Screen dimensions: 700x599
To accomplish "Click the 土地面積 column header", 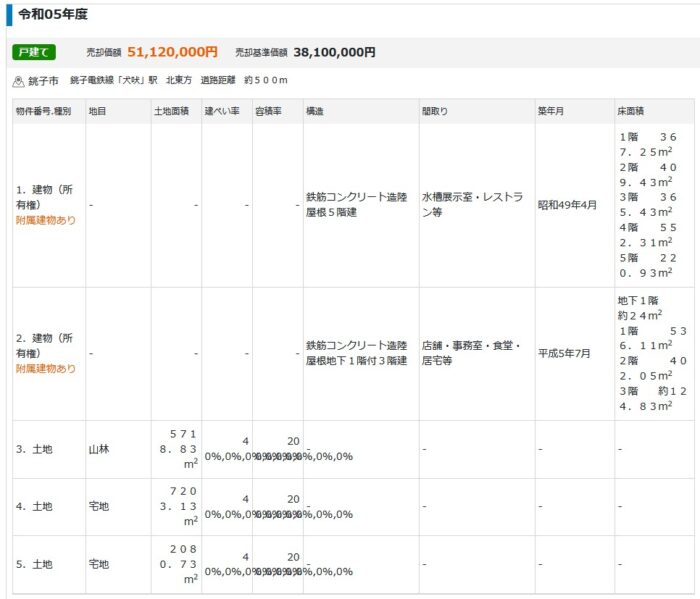I will coord(171,110).
